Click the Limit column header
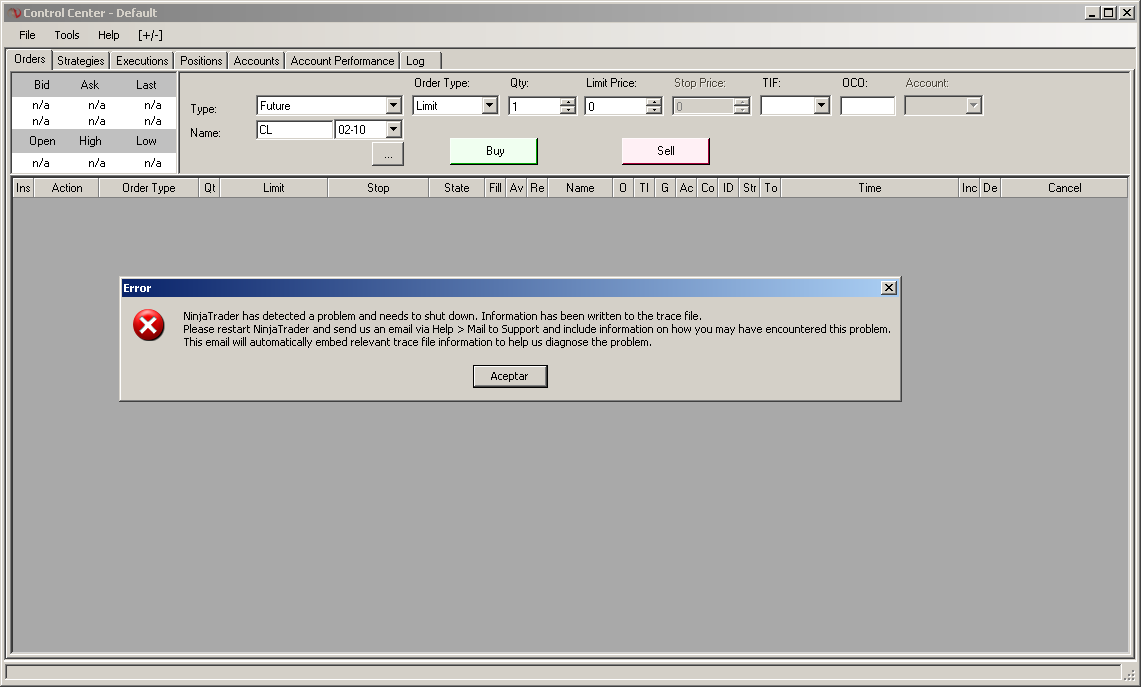This screenshot has height=687, width=1141. click(274, 188)
